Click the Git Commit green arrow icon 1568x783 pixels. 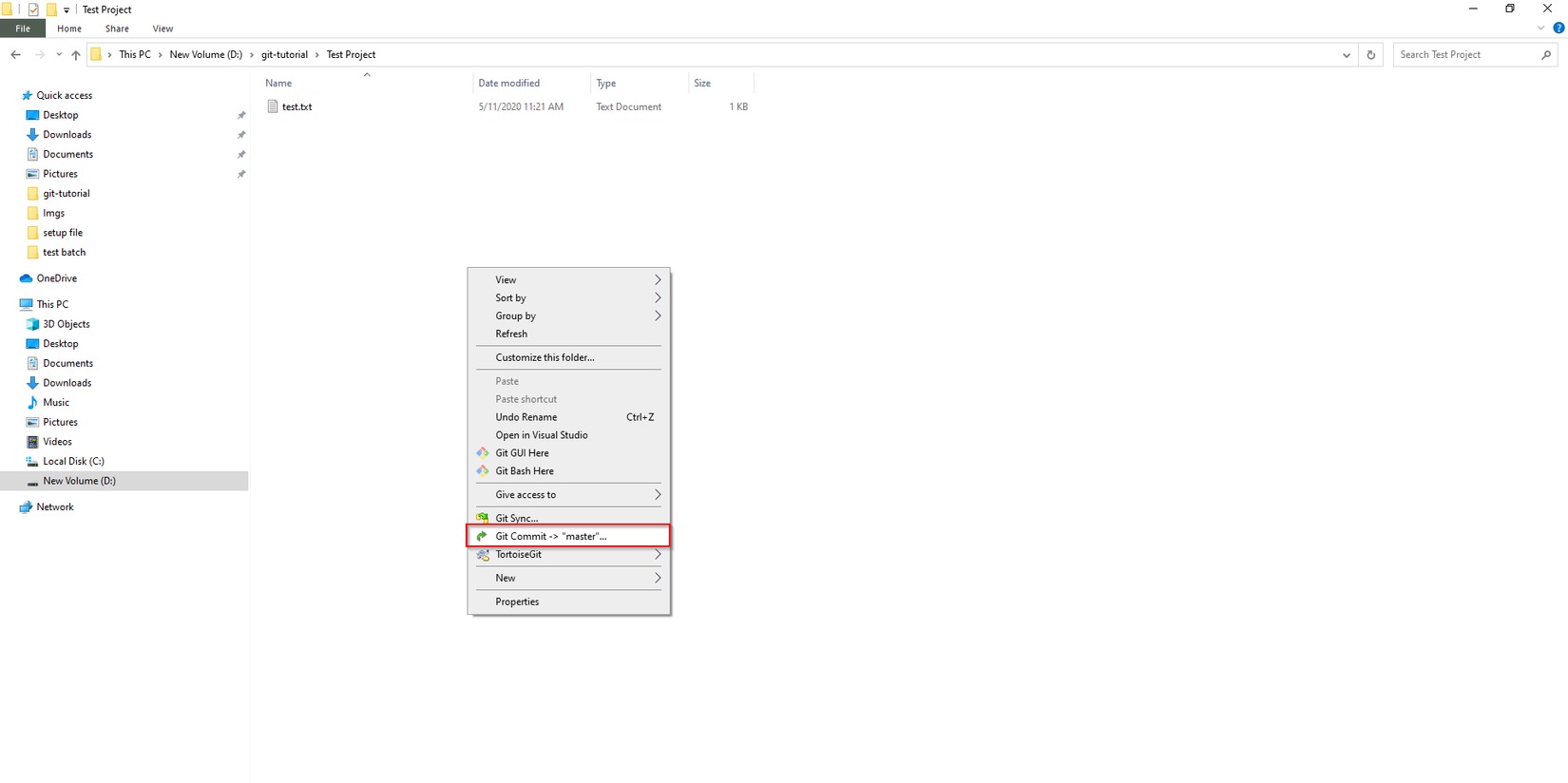482,536
